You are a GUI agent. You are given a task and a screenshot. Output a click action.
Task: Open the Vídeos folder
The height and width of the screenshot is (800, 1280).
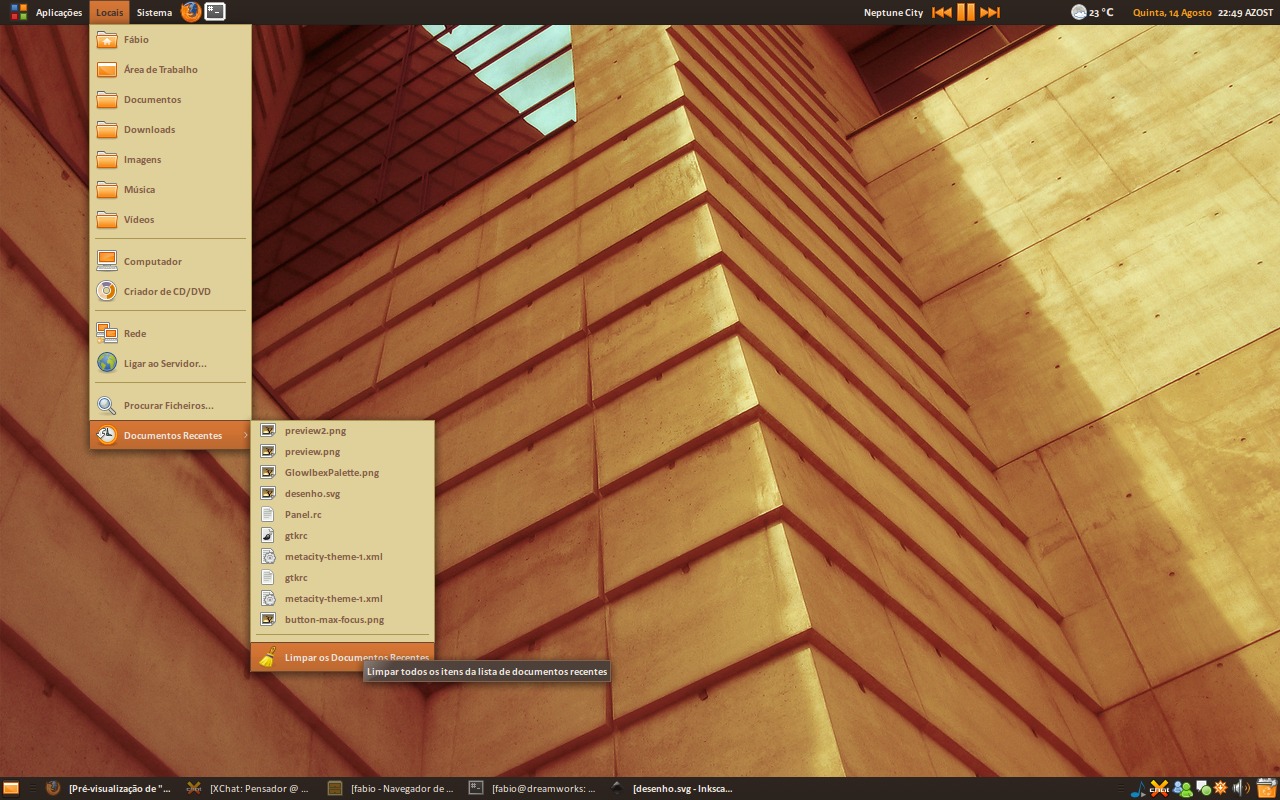170,220
